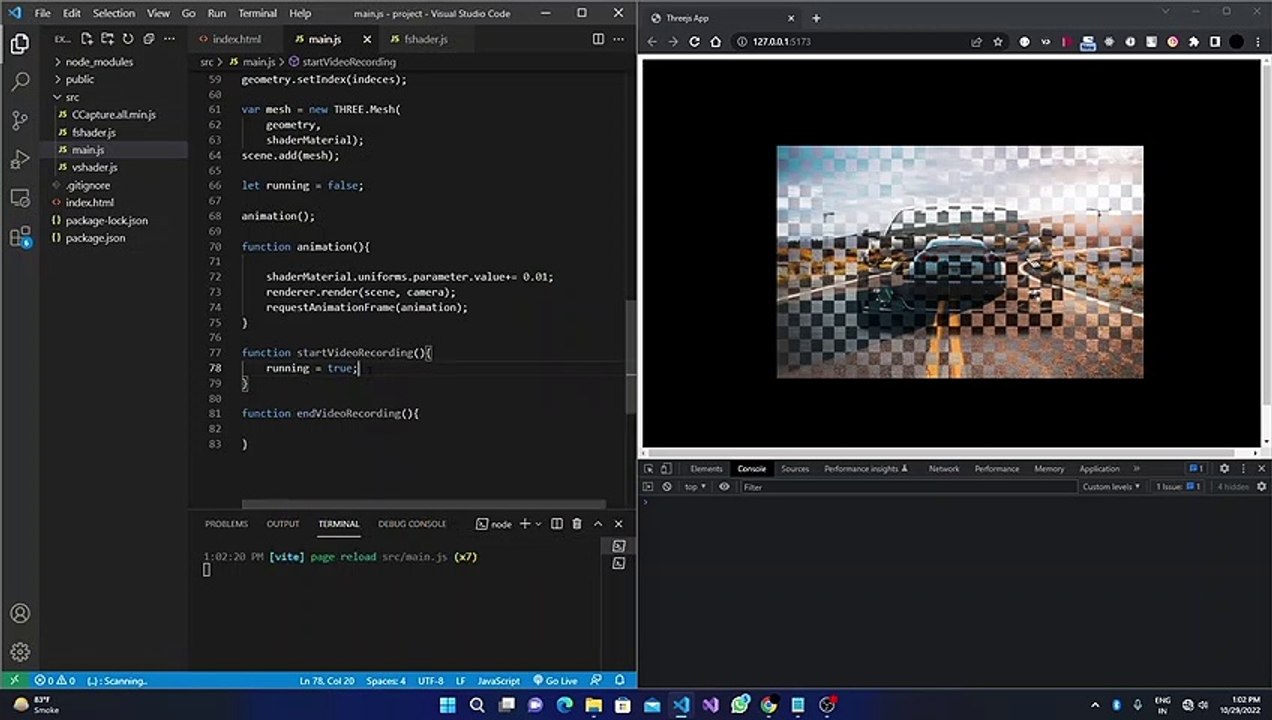This screenshot has height=720, width=1272.
Task: Open the Source Control view
Action: pyautogui.click(x=20, y=120)
